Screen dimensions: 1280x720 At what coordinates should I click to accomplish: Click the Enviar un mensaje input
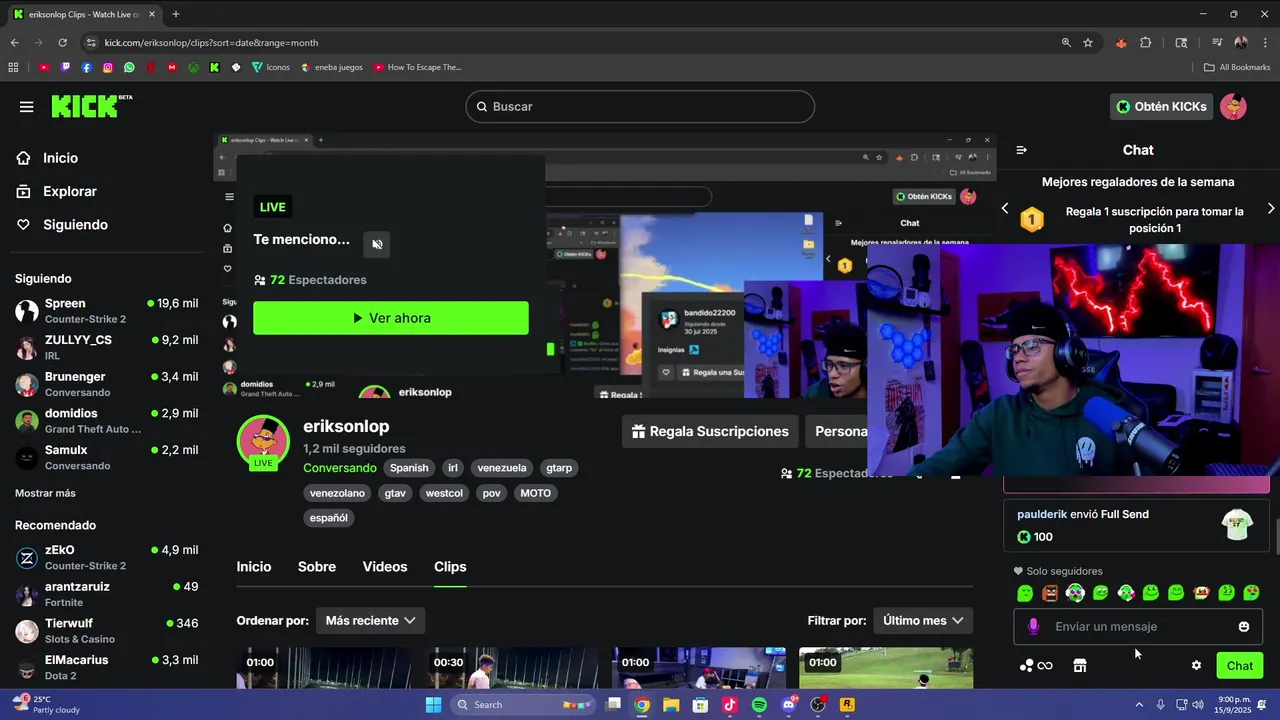click(x=1138, y=627)
